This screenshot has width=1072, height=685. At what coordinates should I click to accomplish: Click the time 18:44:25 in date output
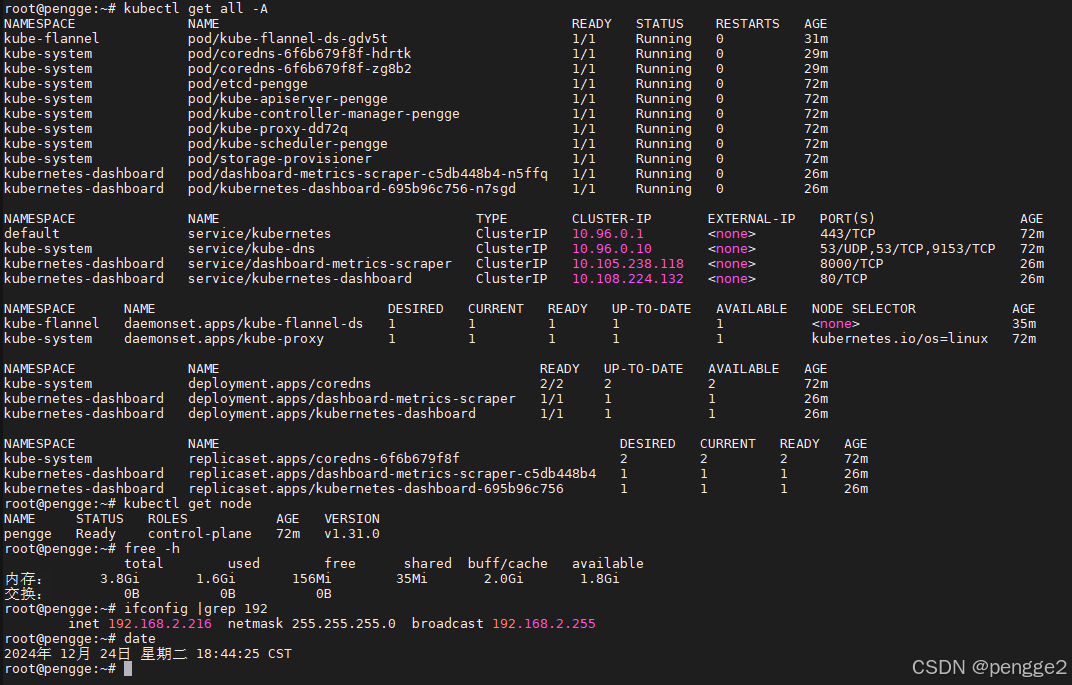[228, 655]
